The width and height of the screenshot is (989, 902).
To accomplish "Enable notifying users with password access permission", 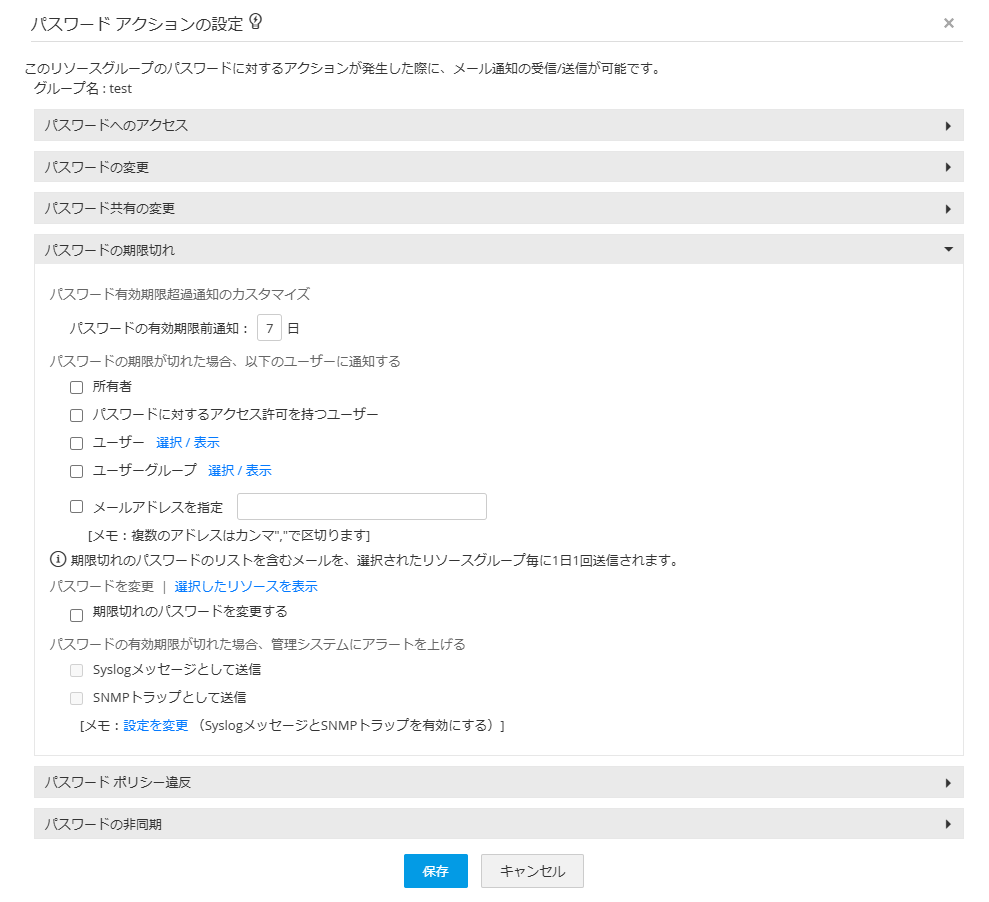I will (x=77, y=415).
